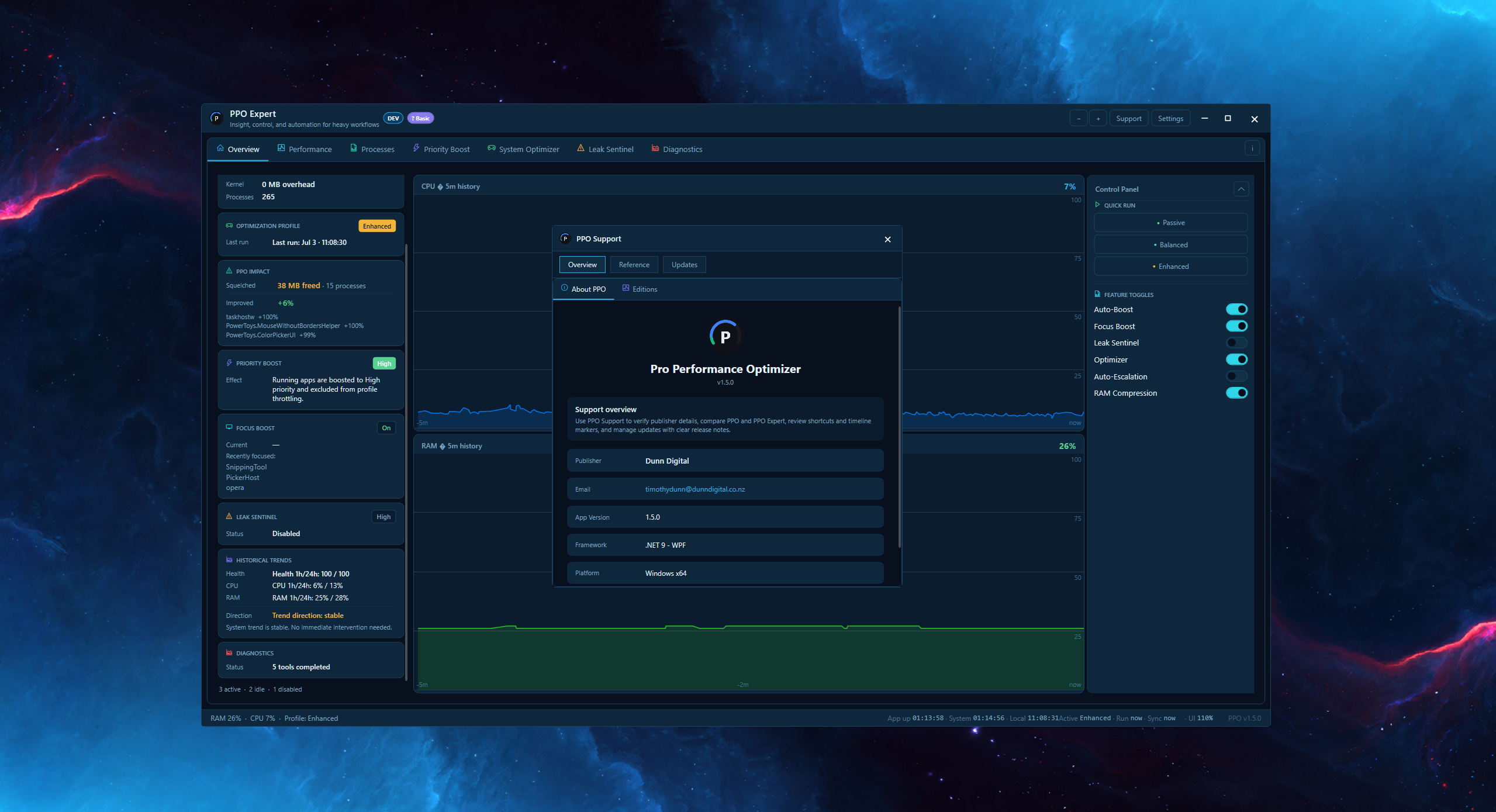Collapse the Control Panel with chevron

1241,189
